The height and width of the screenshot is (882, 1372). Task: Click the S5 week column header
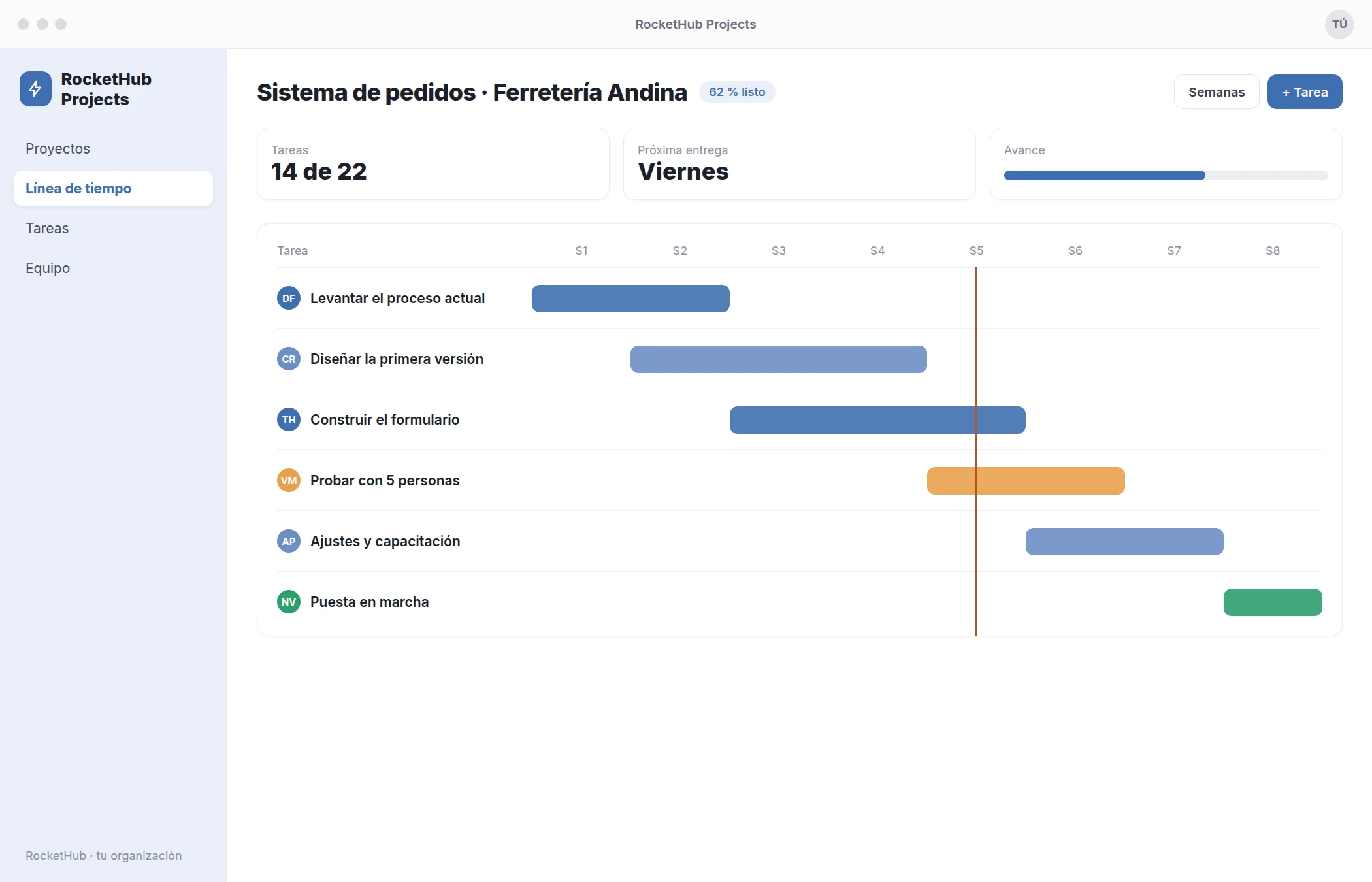(x=976, y=251)
